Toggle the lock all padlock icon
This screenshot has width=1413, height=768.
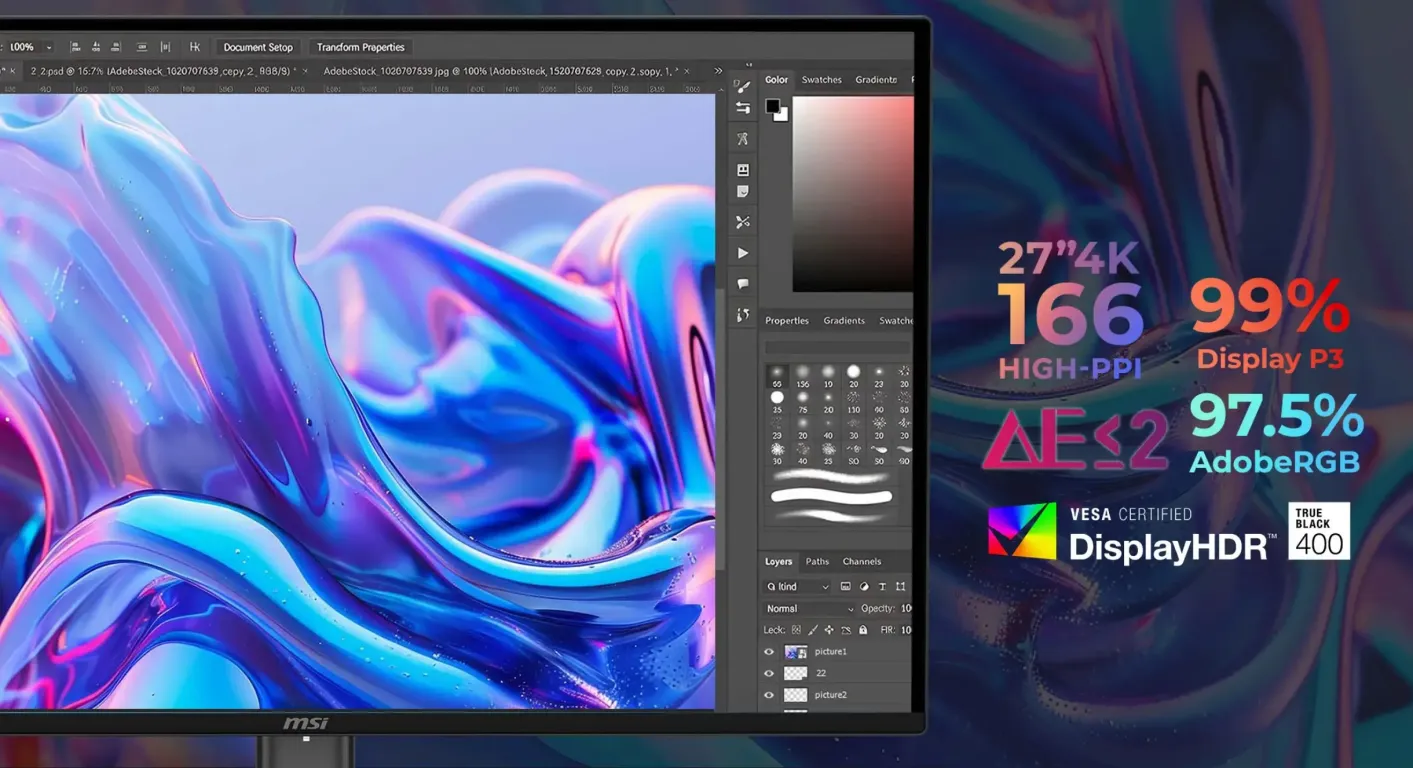863,630
